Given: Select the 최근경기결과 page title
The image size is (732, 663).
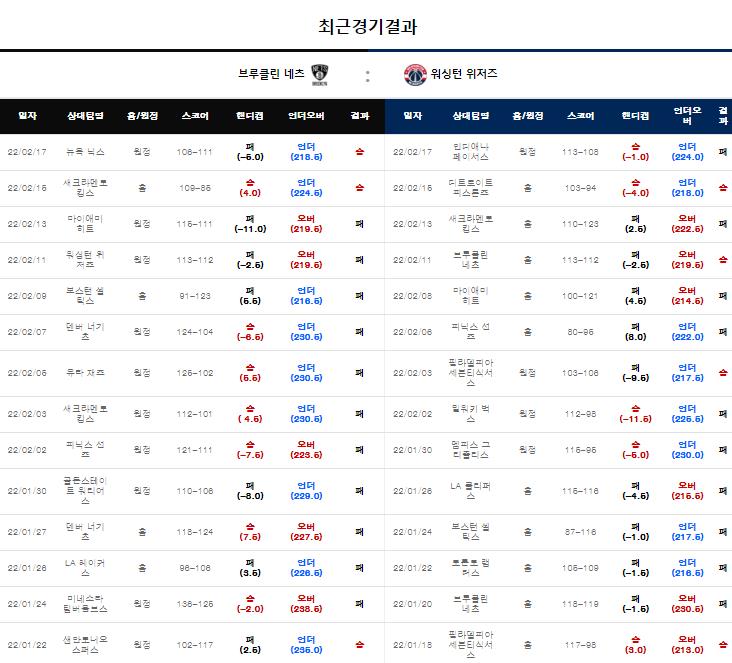Looking at the screenshot, I should coord(367,27).
